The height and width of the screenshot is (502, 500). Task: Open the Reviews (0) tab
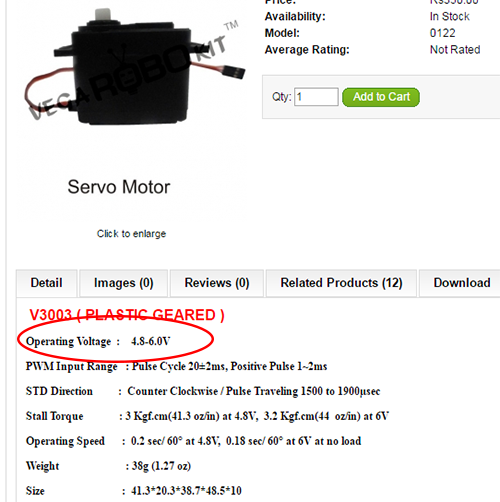pyautogui.click(x=217, y=283)
